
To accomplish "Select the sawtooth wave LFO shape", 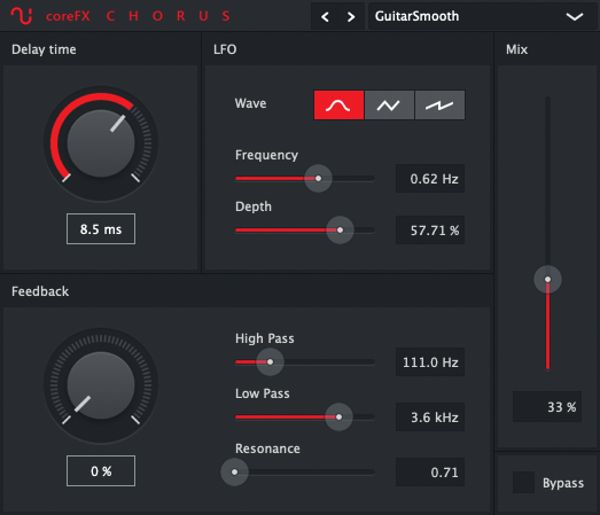I will pos(440,105).
